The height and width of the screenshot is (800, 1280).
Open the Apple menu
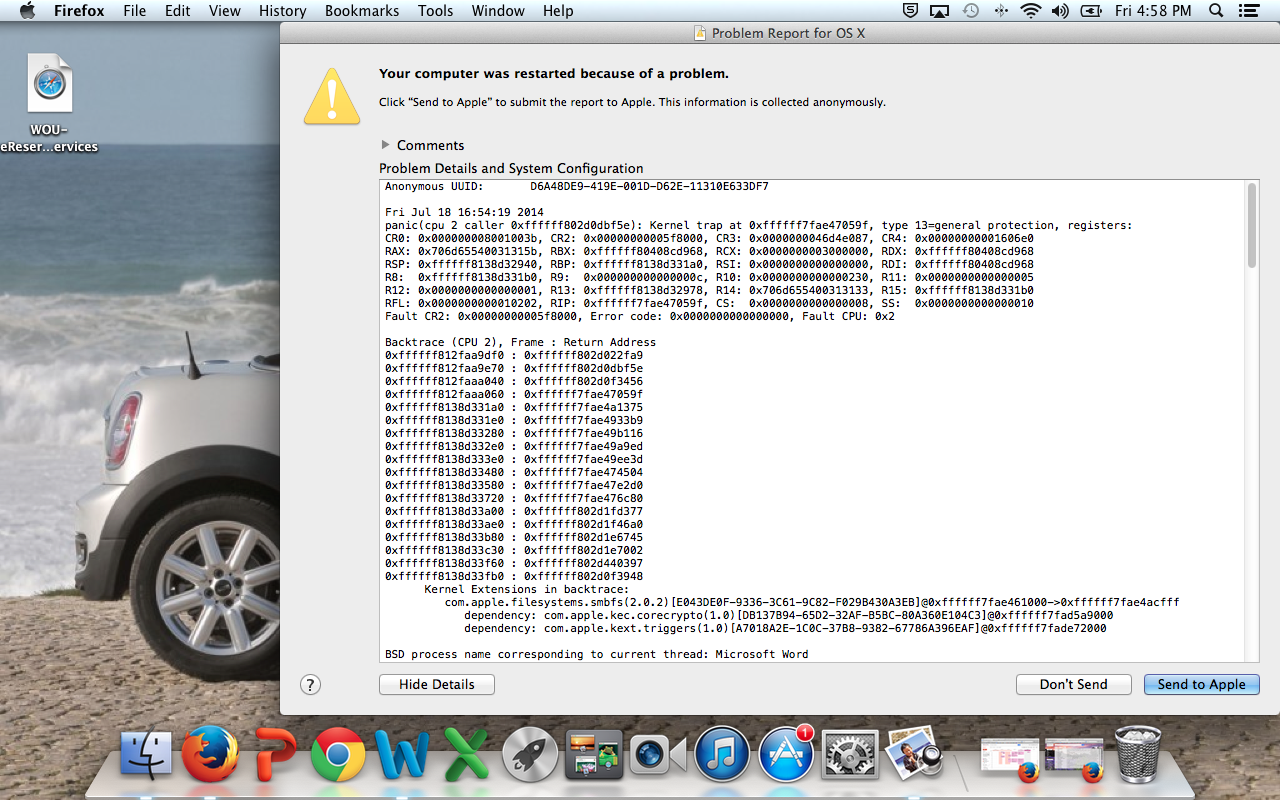[27, 11]
